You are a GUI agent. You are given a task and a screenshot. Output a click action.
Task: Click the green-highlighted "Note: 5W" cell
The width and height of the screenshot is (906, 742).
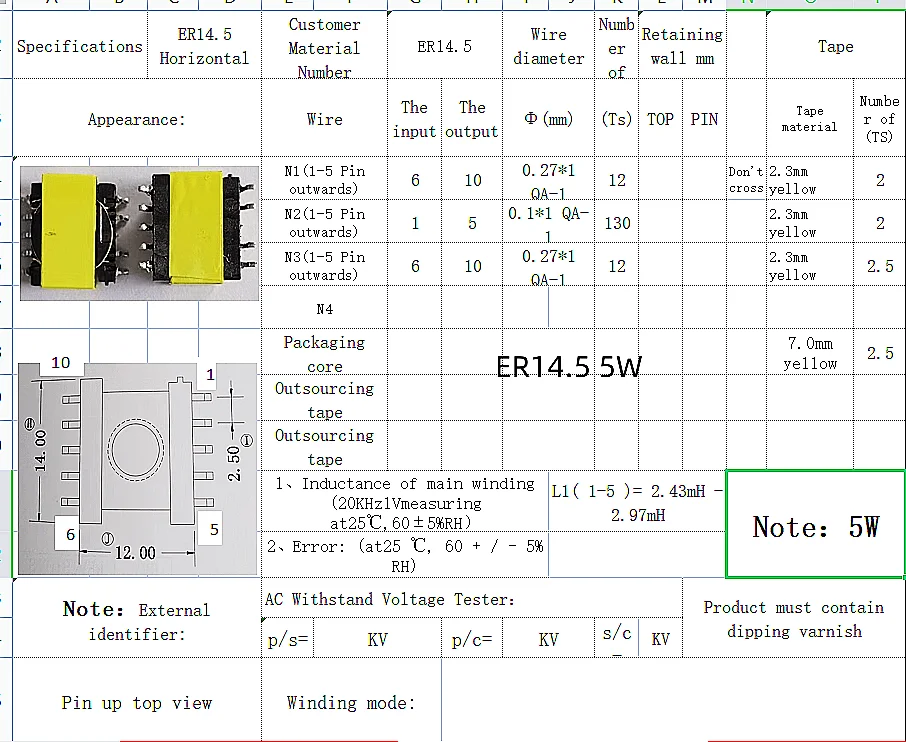point(815,525)
